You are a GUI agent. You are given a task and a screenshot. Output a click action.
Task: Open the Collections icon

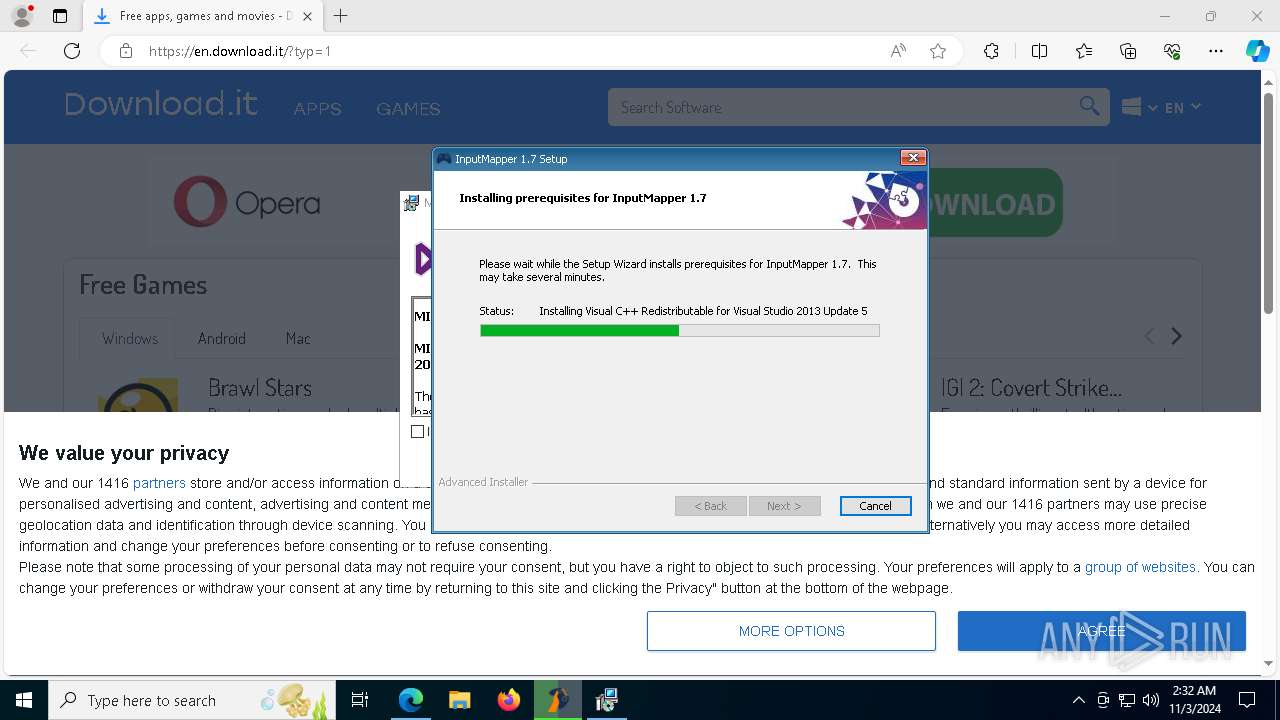pyautogui.click(x=1128, y=51)
